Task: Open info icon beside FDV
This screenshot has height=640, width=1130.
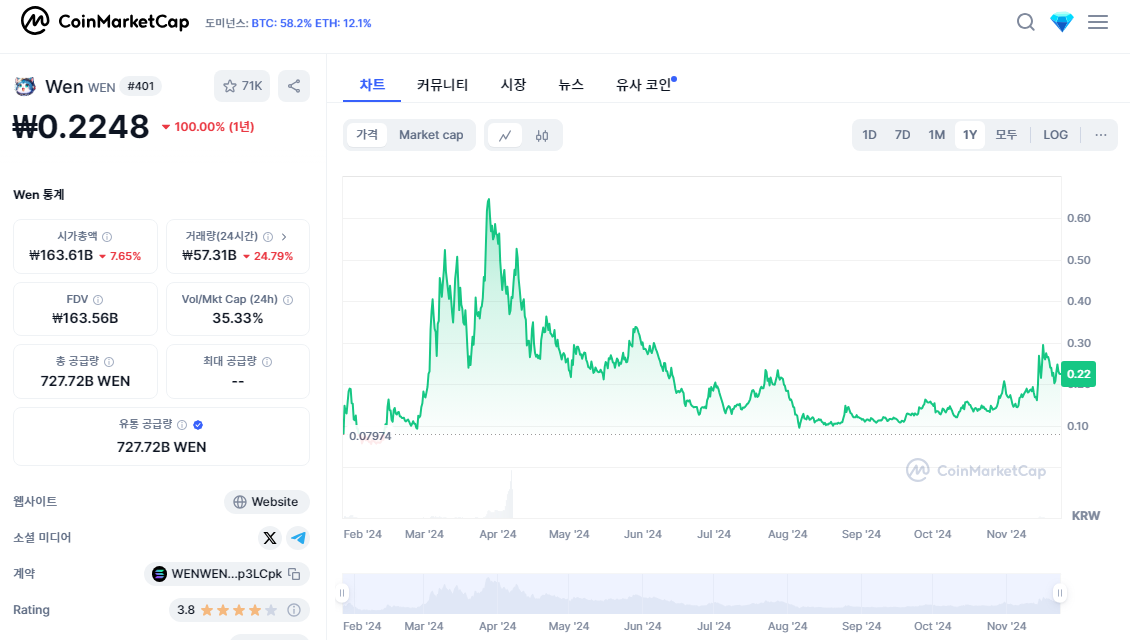Action: (98, 300)
